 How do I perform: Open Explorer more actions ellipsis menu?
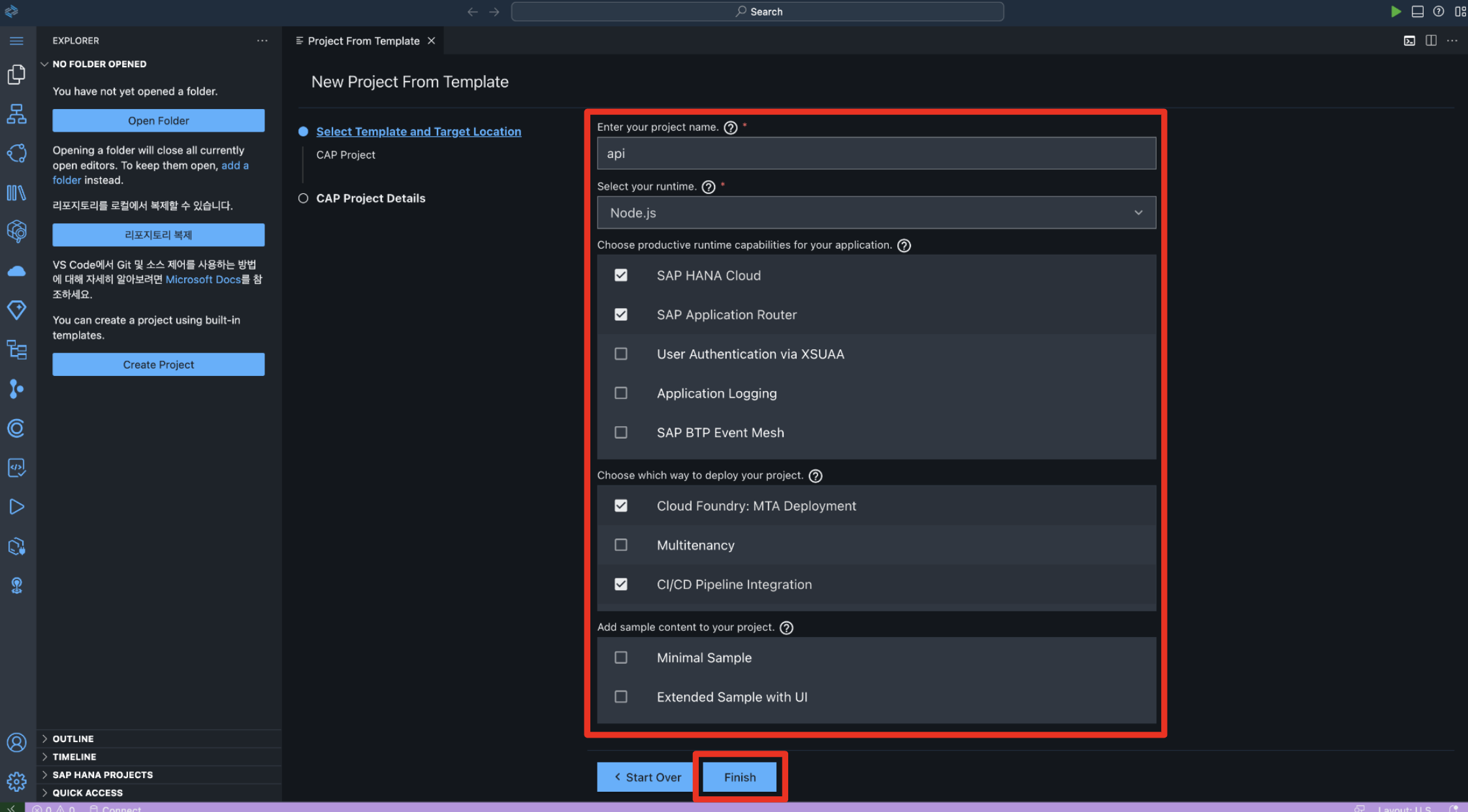click(262, 40)
